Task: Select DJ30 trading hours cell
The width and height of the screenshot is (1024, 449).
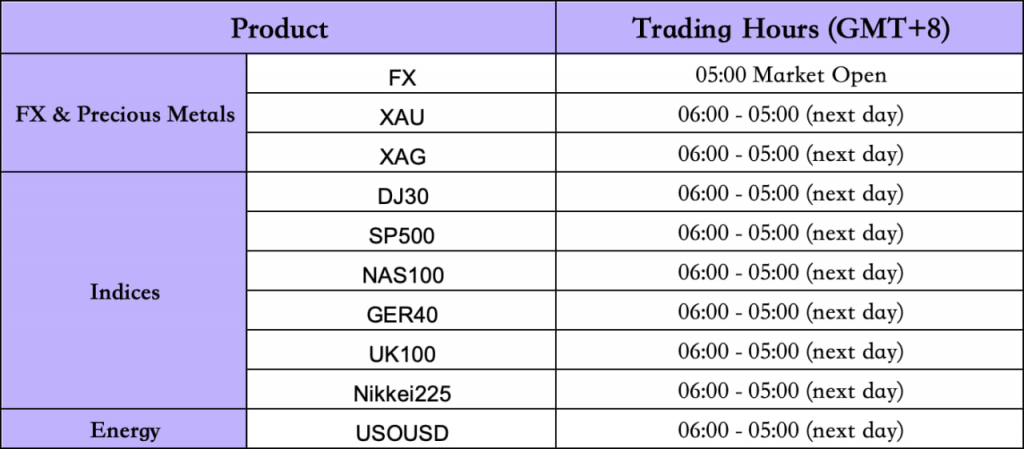Action: coord(790,194)
